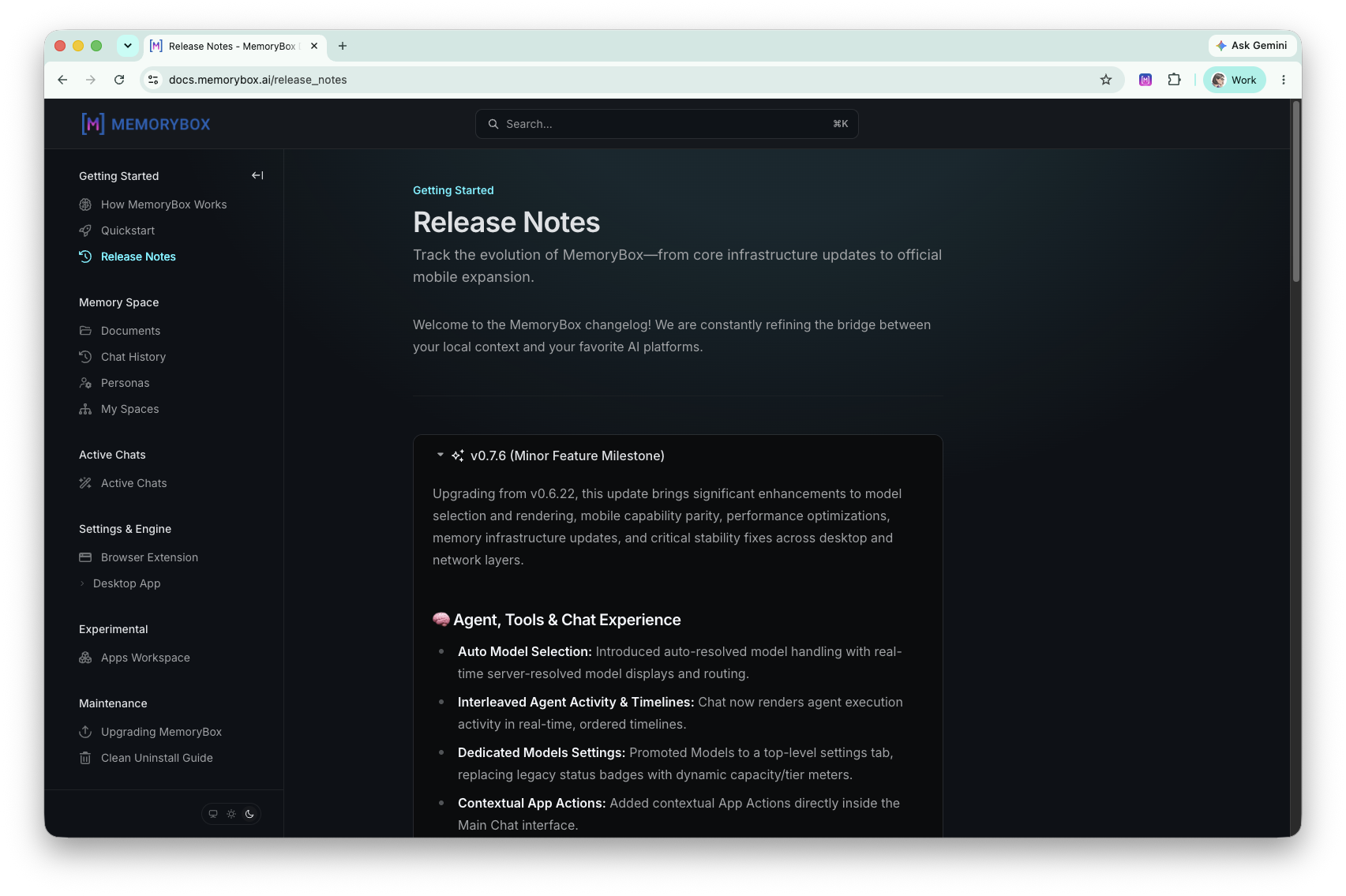1346x896 pixels.
Task: Close the Release Notes tab
Action: [314, 46]
